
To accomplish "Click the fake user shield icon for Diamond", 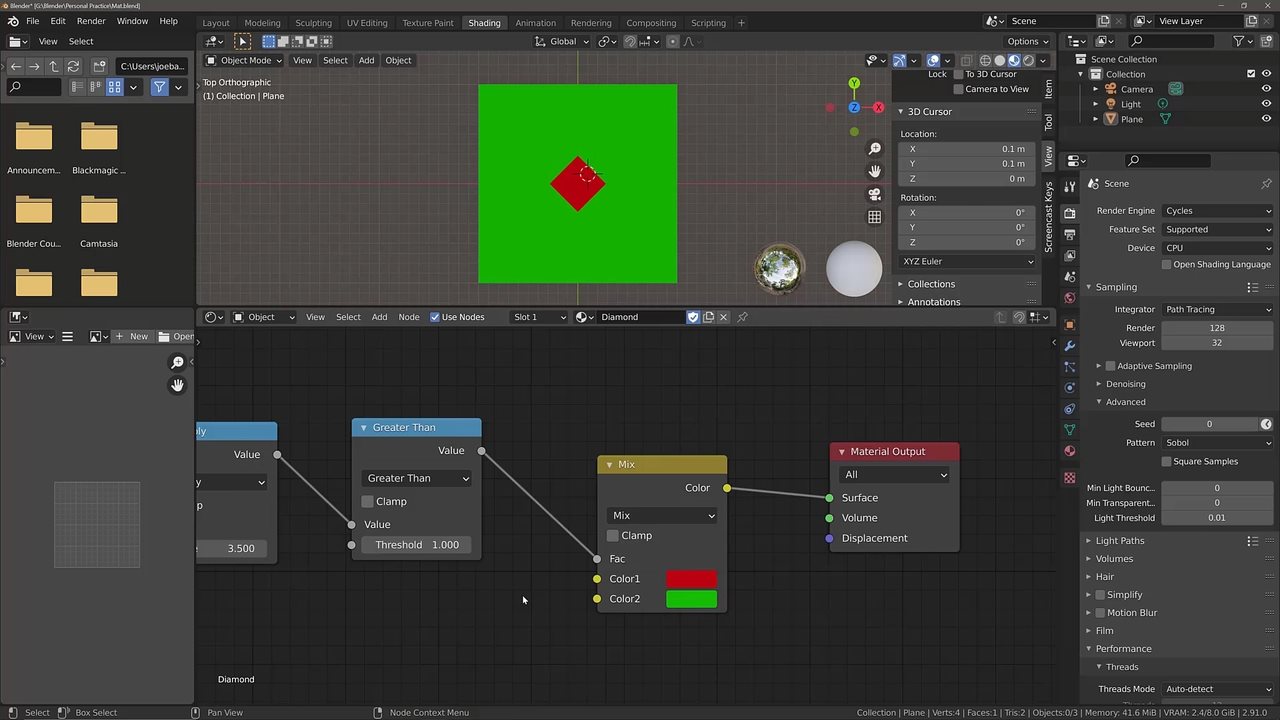I will click(x=693, y=317).
